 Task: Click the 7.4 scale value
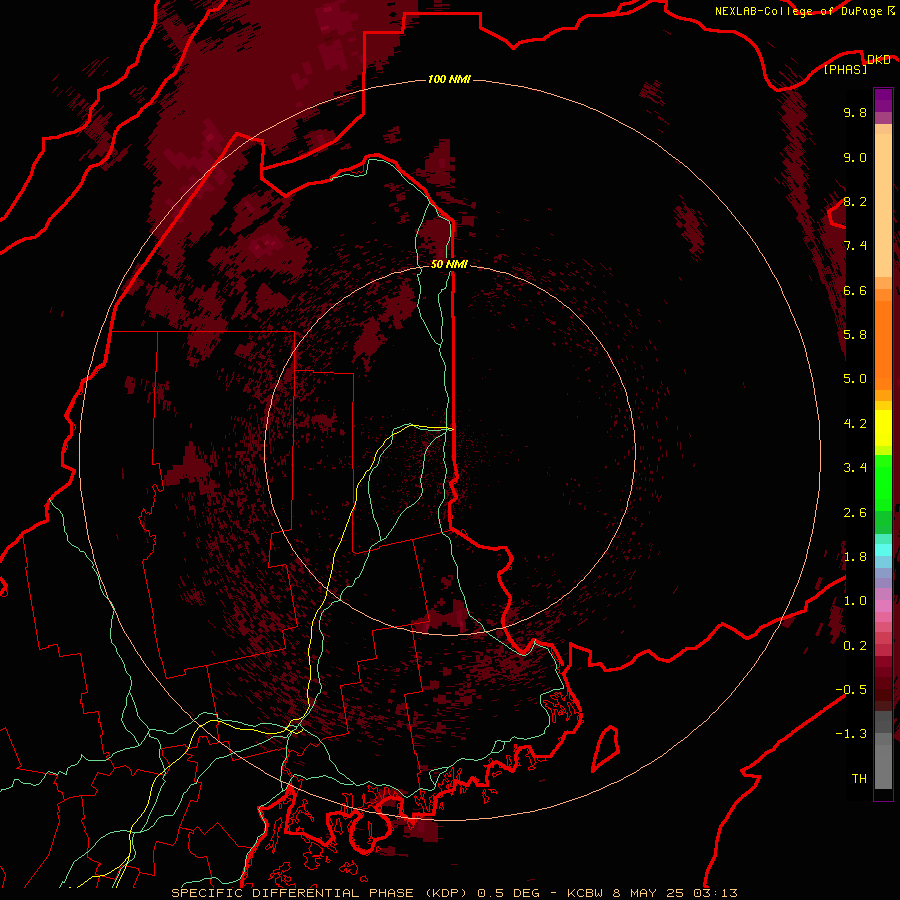pos(855,246)
